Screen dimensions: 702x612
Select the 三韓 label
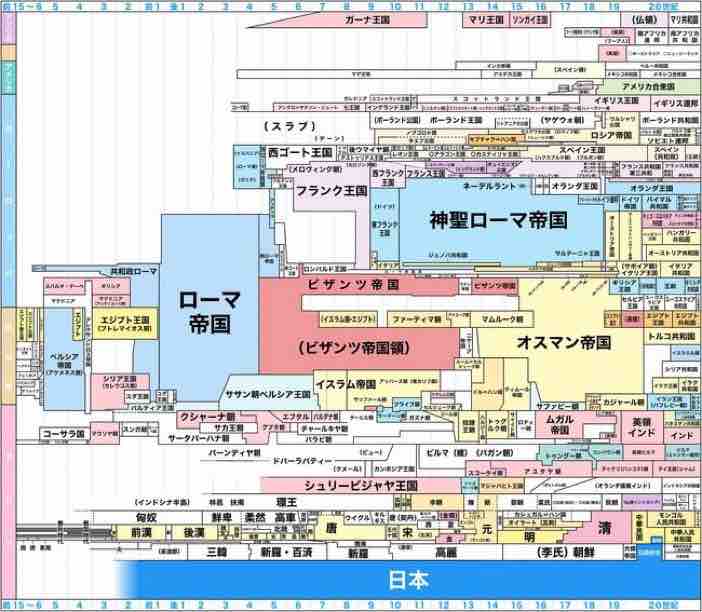pos(217,552)
